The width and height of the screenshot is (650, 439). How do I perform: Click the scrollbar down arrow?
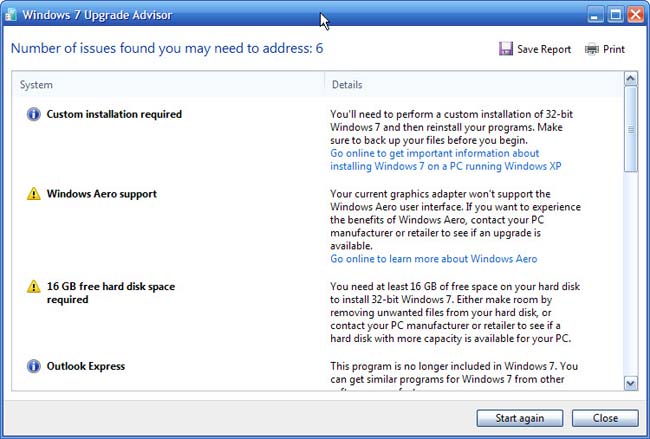631,383
